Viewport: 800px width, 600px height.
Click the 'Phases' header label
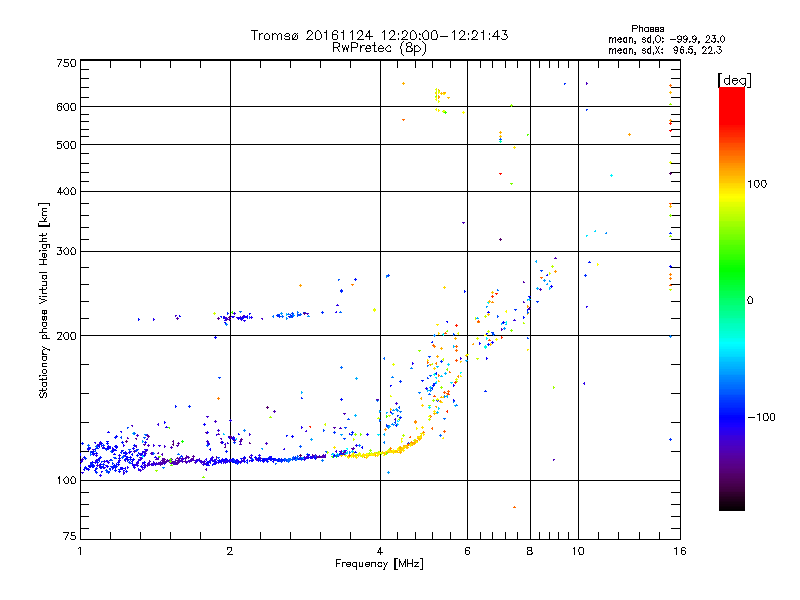click(x=647, y=29)
